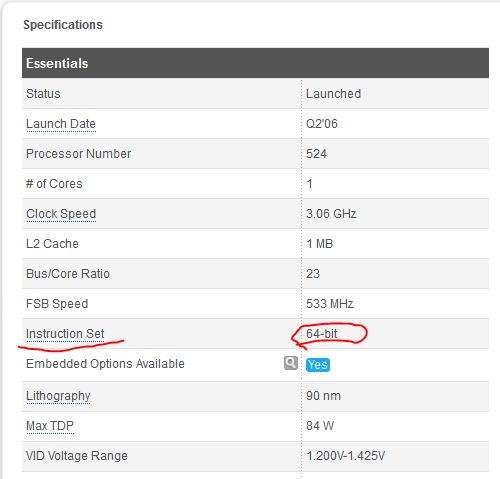Image resolution: width=500 pixels, height=479 pixels.
Task: Click the Processor Number value 524
Action: point(316,154)
